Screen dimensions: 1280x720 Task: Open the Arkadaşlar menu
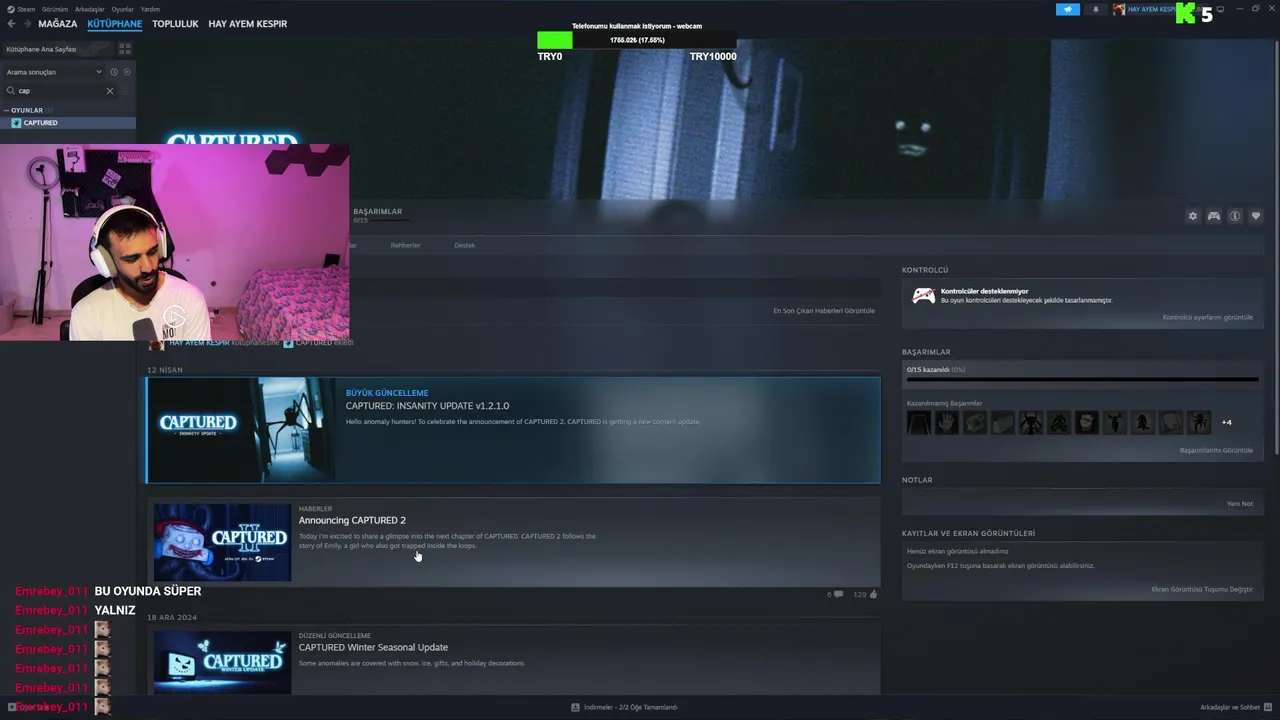[x=89, y=9]
